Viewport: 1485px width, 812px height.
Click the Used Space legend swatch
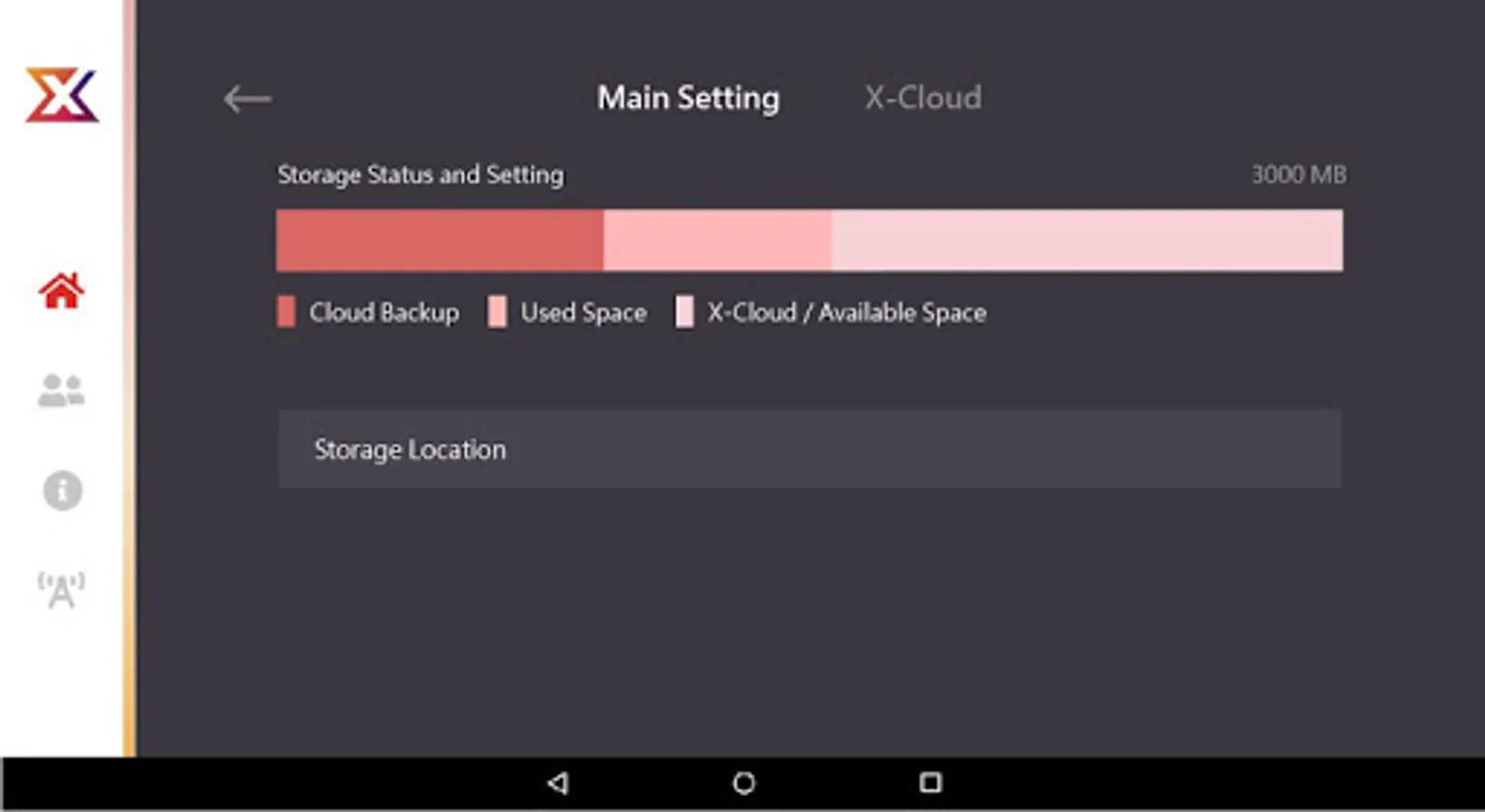pos(497,312)
